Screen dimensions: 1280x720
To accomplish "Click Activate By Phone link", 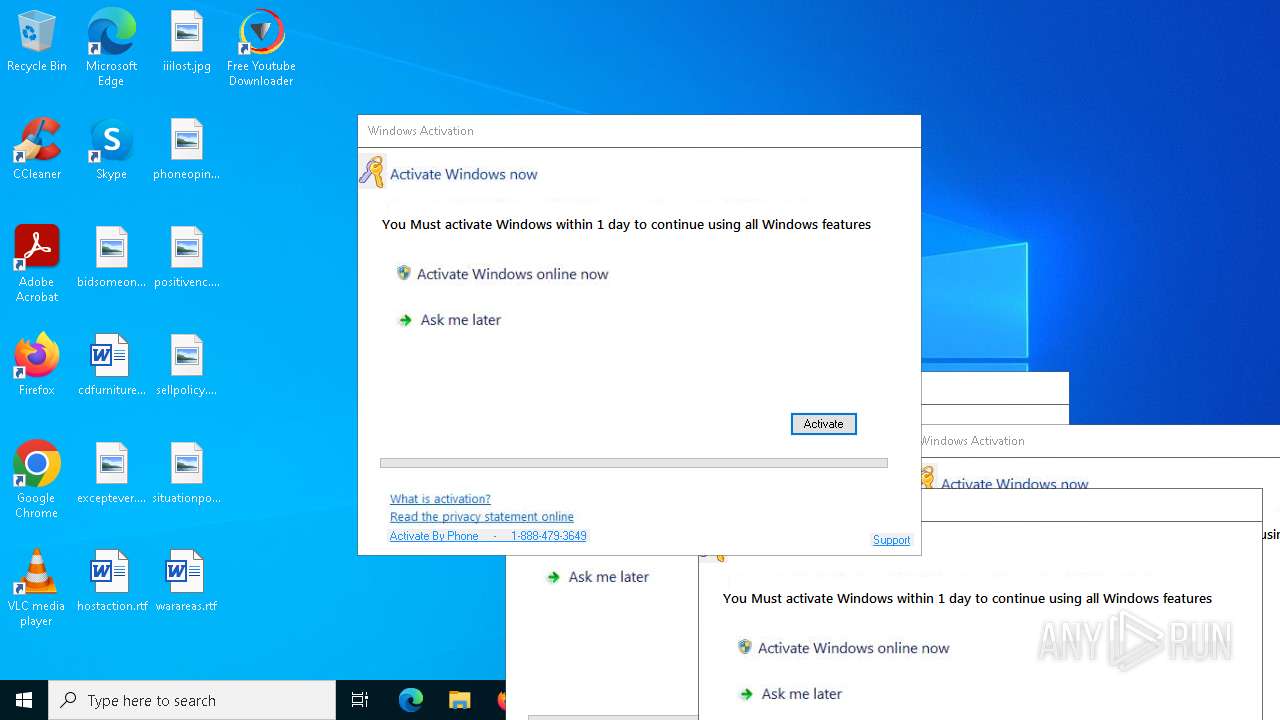I will (488, 536).
